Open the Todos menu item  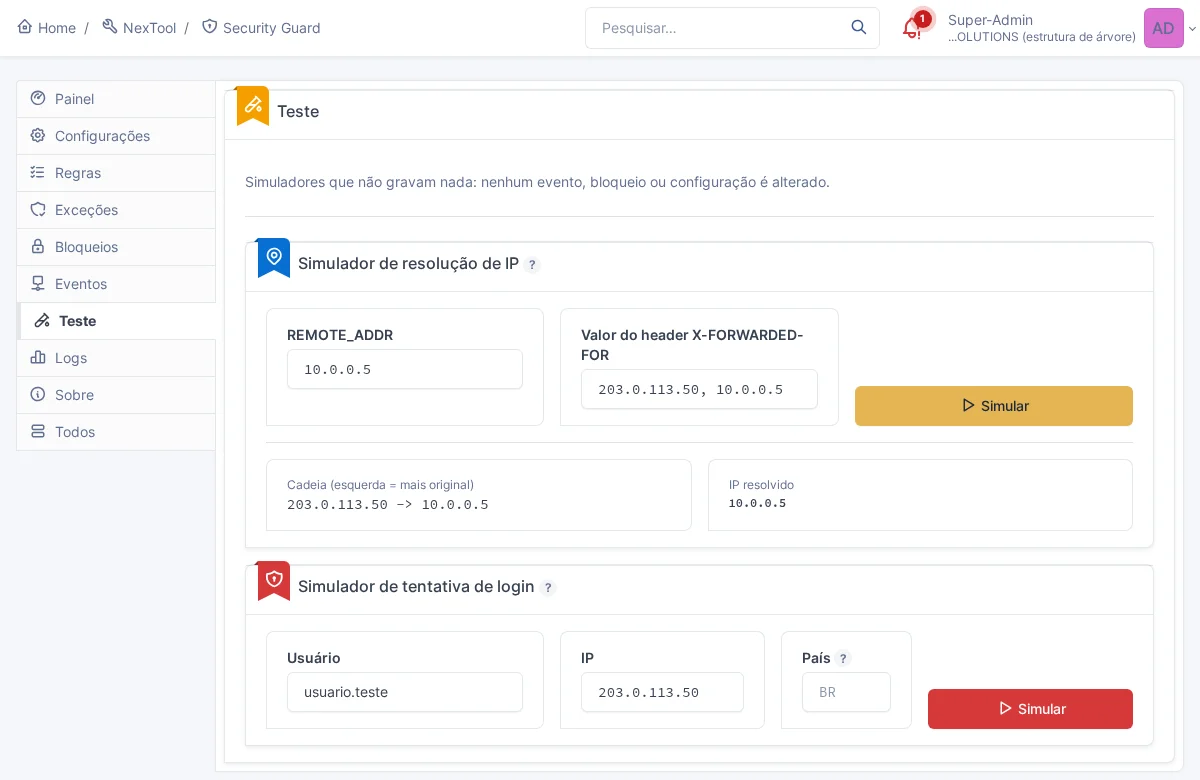[116, 432]
